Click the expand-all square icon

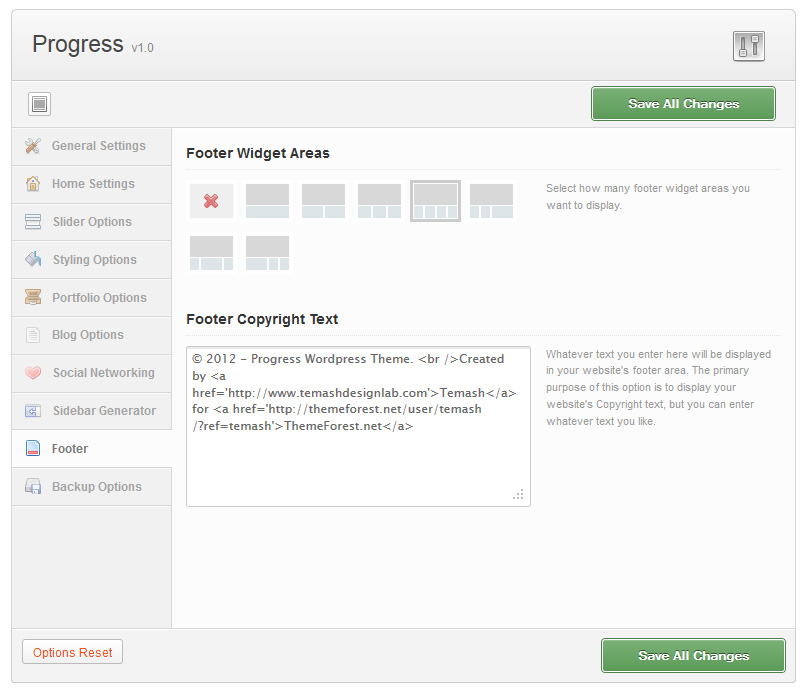pyautogui.click(x=40, y=104)
